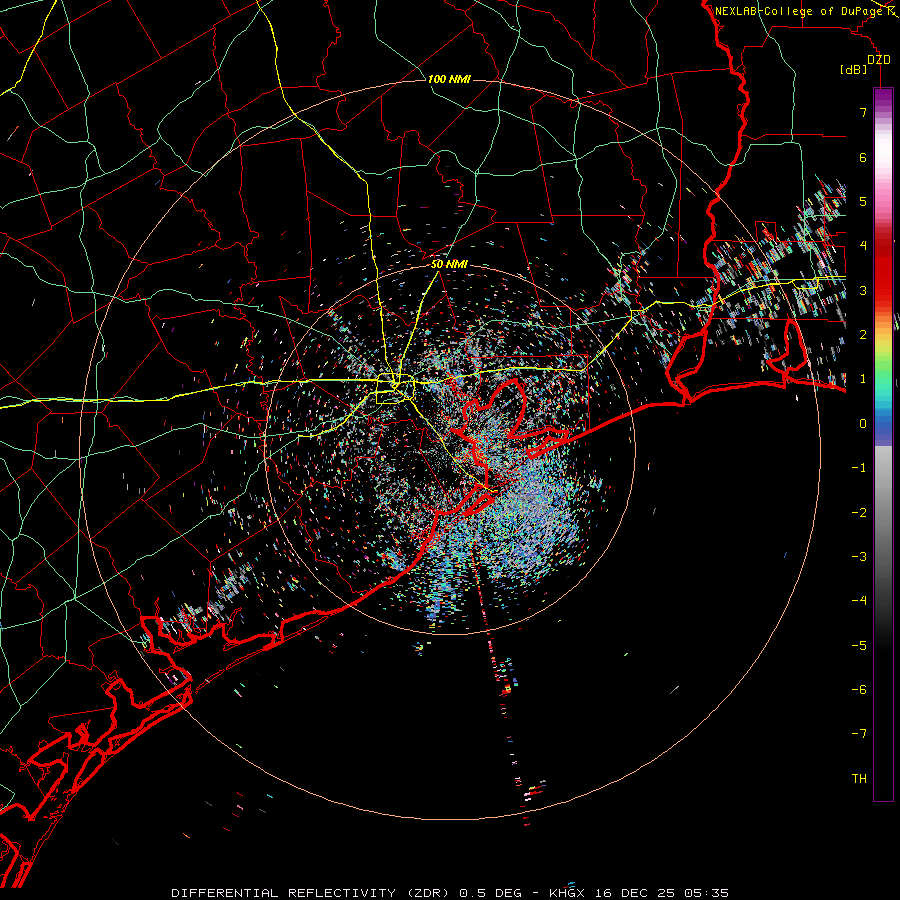Click the 50 NMI range ring label
This screenshot has width=900, height=900.
click(449, 264)
